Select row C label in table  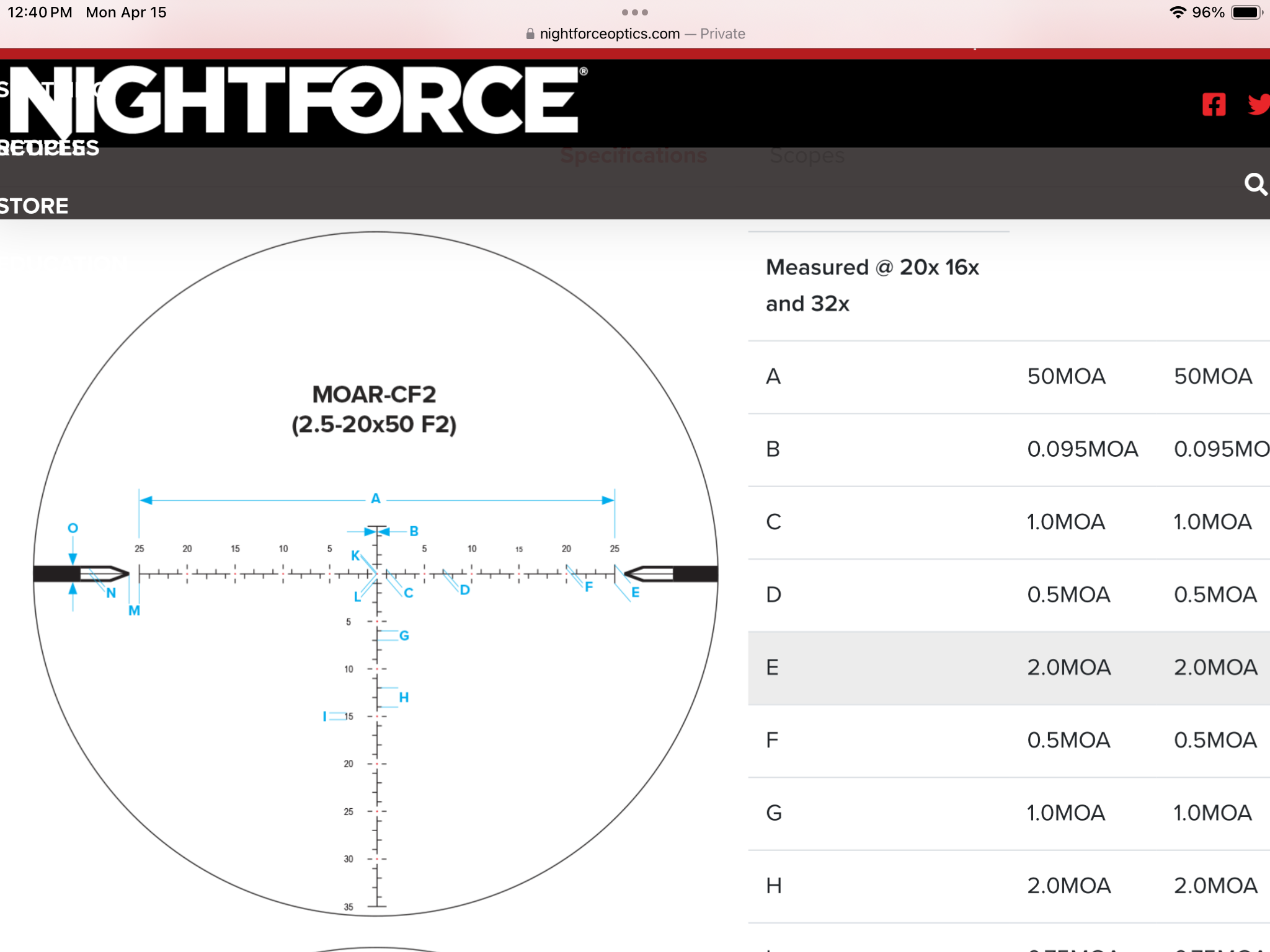pos(773,522)
